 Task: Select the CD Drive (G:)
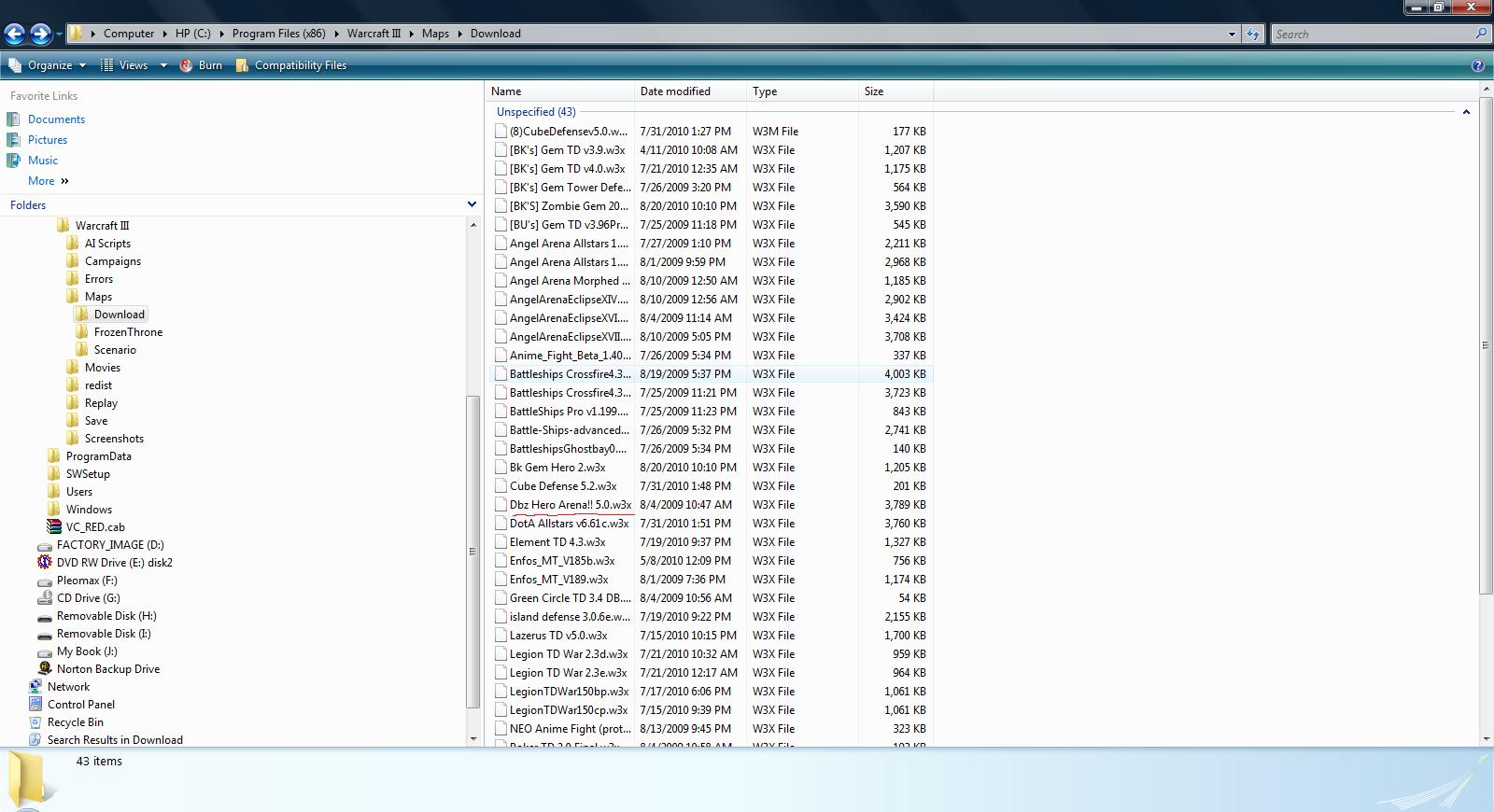coord(88,598)
